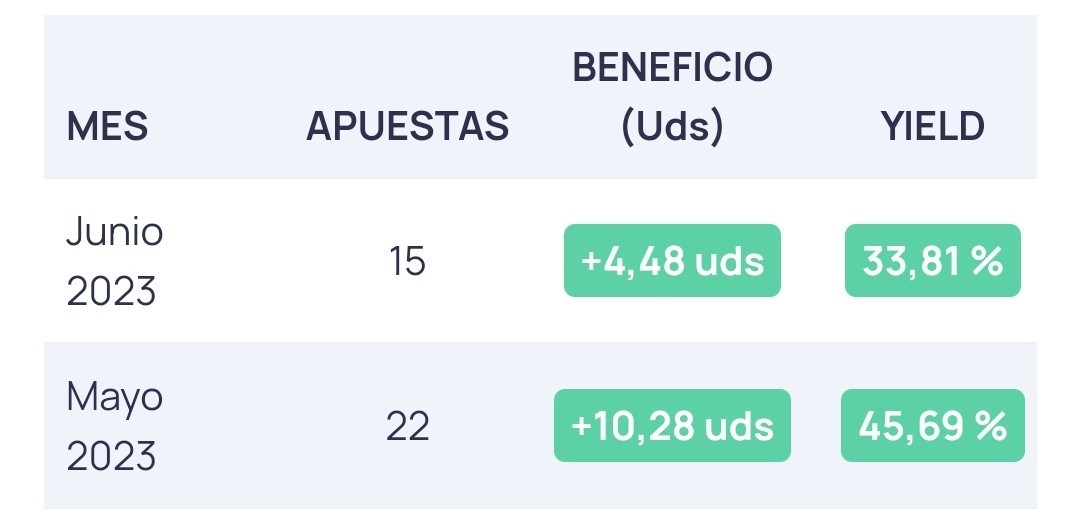Click the (Uds) label in header

(x=672, y=127)
